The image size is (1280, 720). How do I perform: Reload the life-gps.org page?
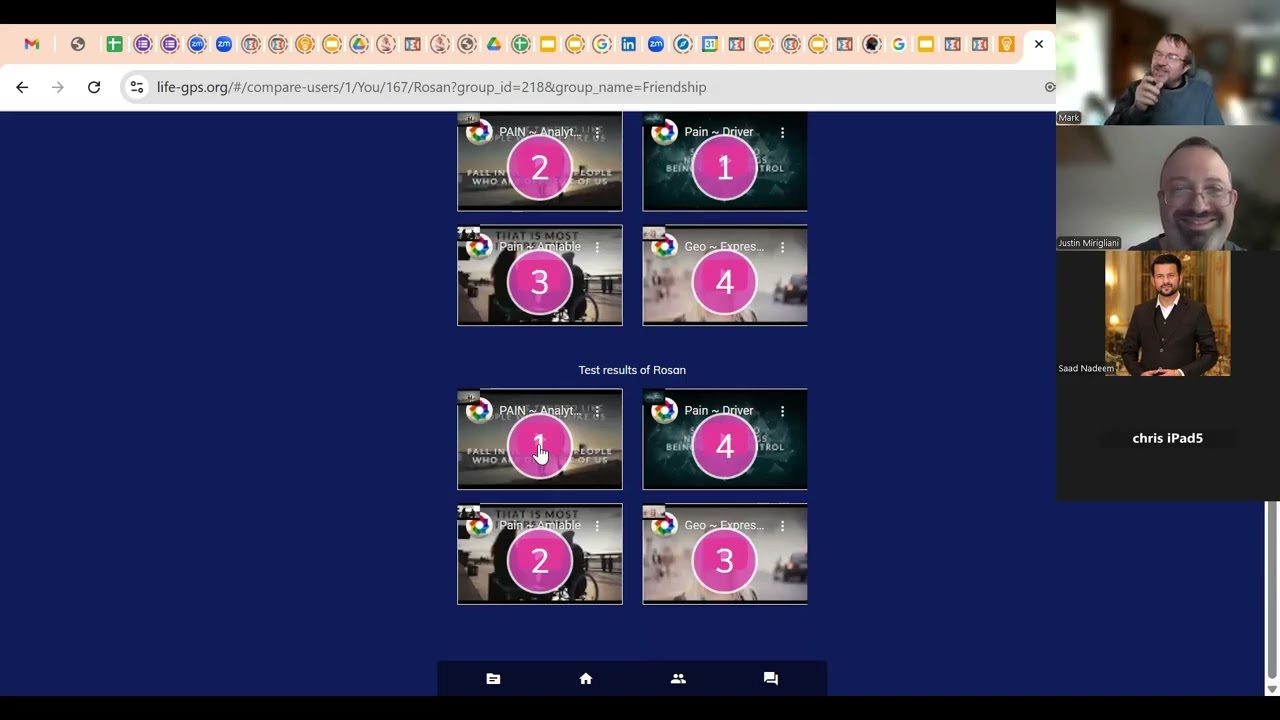click(94, 87)
